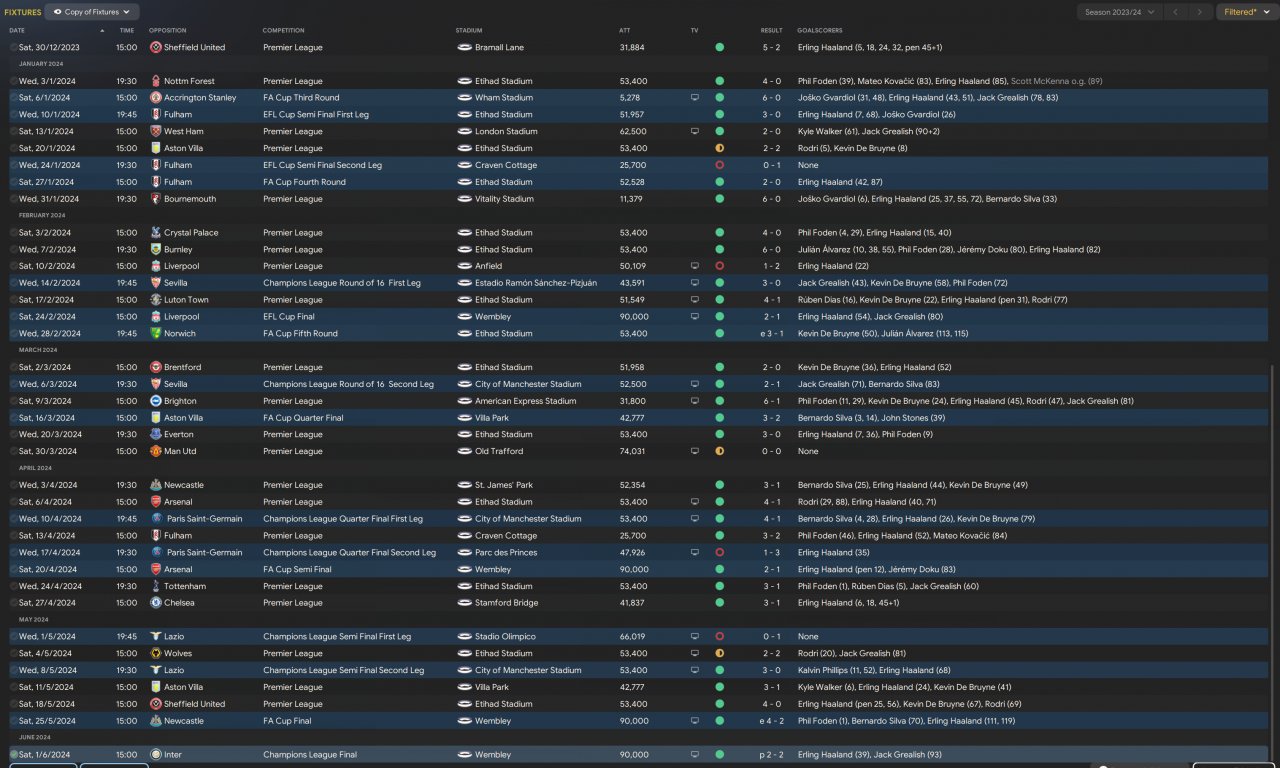Image resolution: width=1280 pixels, height=768 pixels.
Task: Sort by the Goalscorers column header
Action: pos(821,30)
